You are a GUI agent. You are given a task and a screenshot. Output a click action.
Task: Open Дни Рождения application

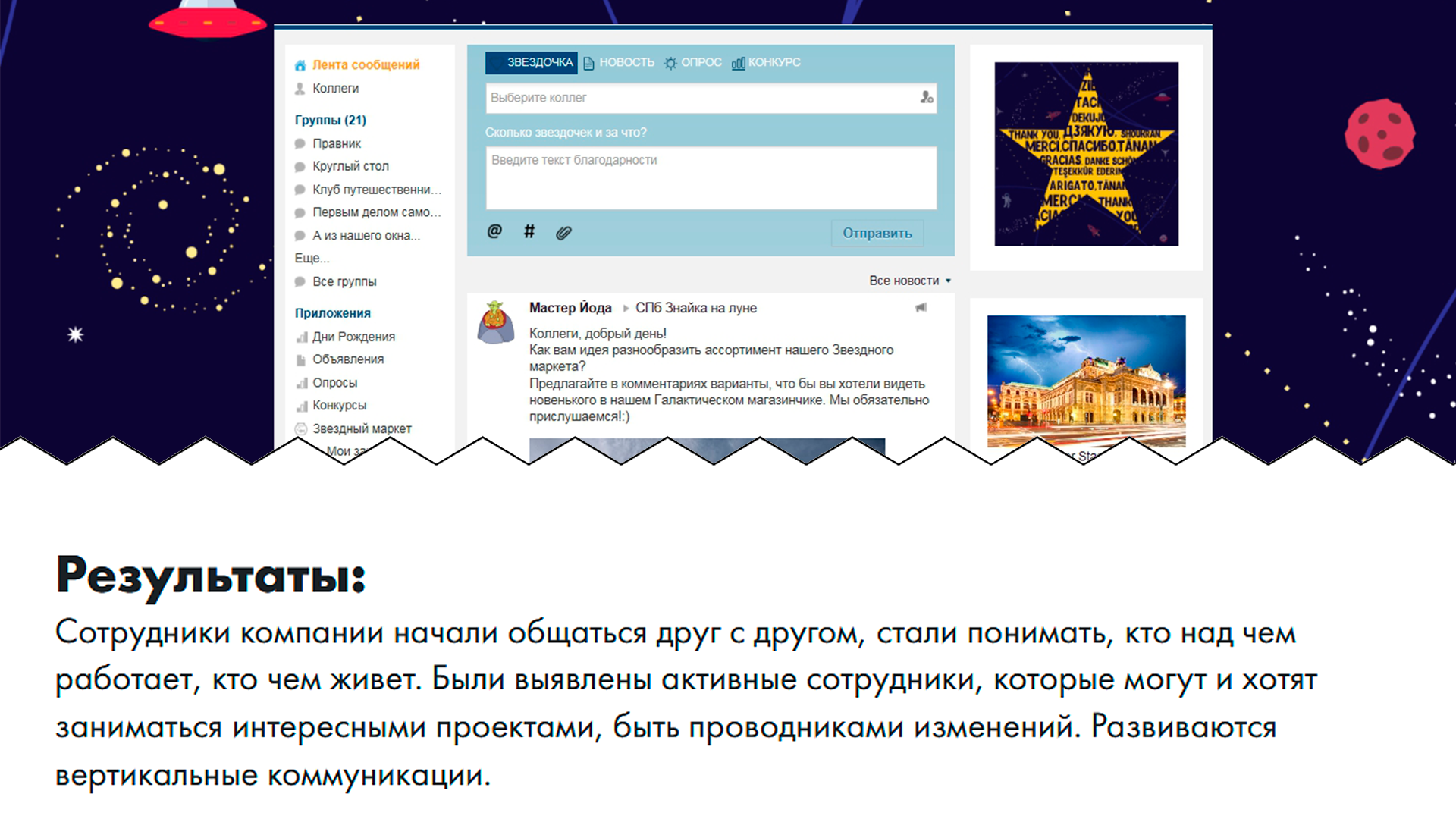click(x=353, y=337)
